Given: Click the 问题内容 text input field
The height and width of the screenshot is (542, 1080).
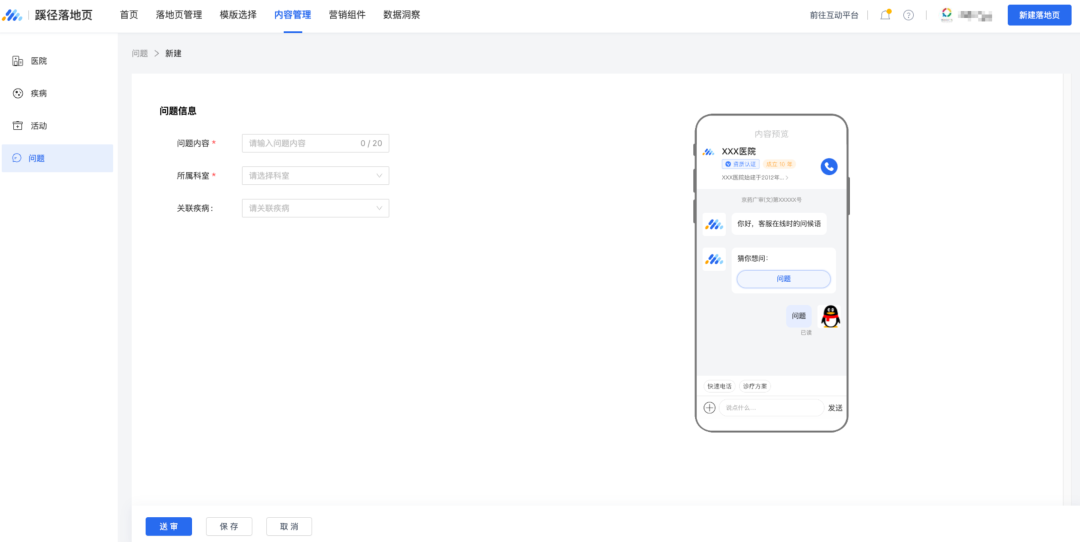Looking at the screenshot, I should [x=300, y=143].
